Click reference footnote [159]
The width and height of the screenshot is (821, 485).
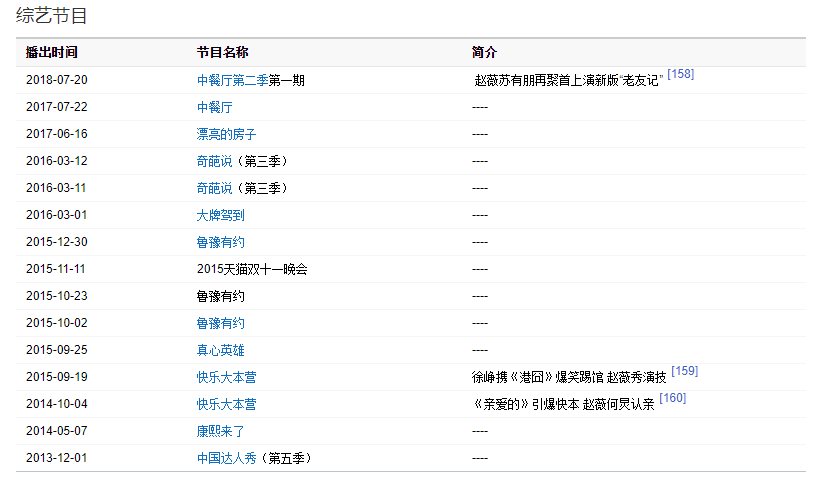684,371
